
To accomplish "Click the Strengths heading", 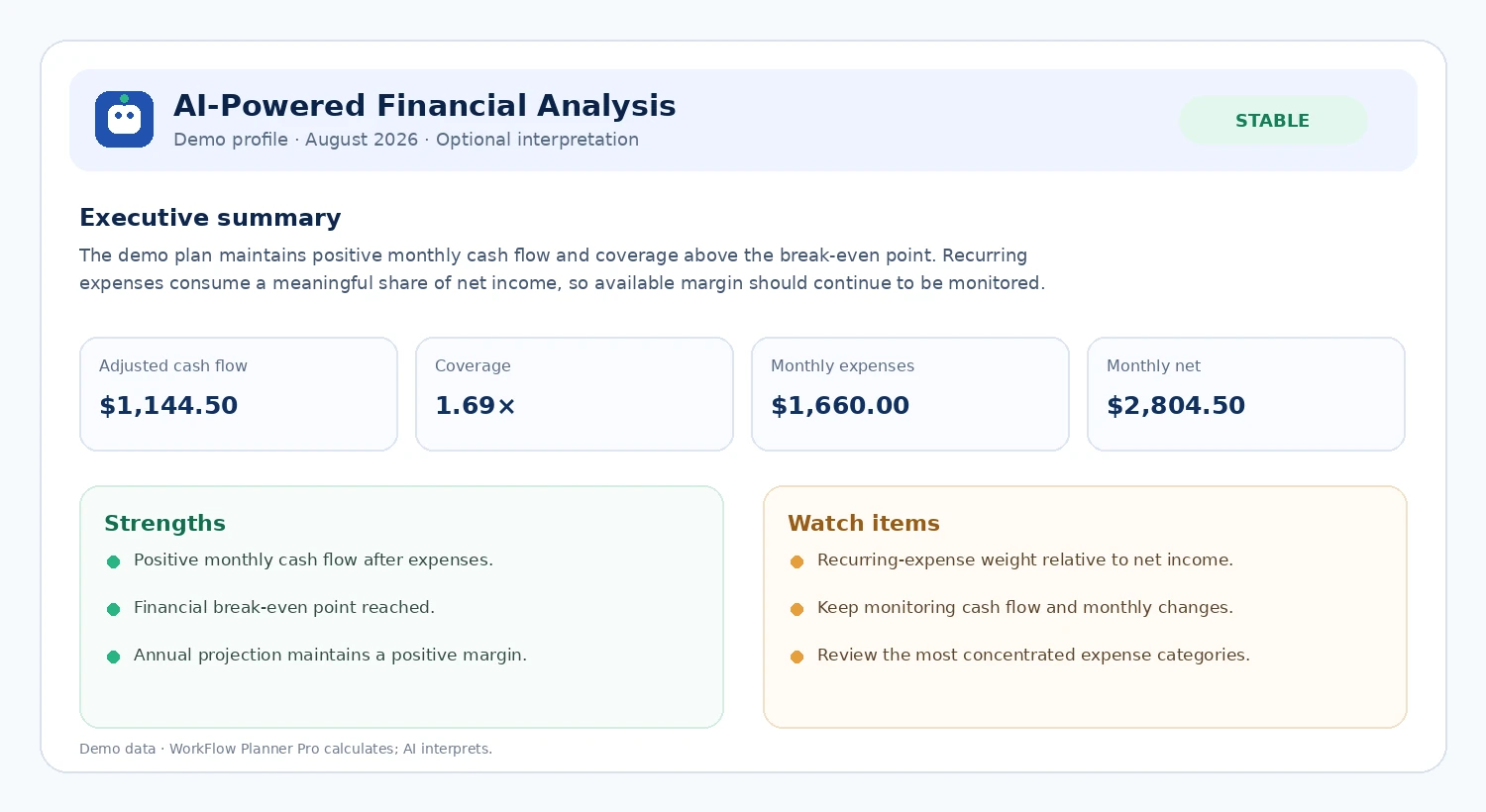I will click(x=164, y=523).
